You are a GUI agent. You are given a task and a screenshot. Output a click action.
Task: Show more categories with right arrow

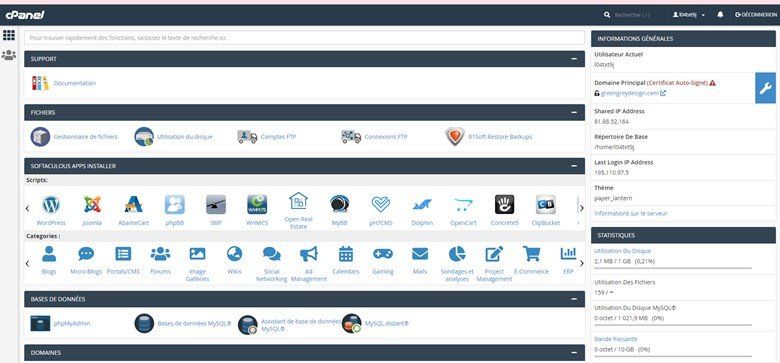tap(582, 263)
